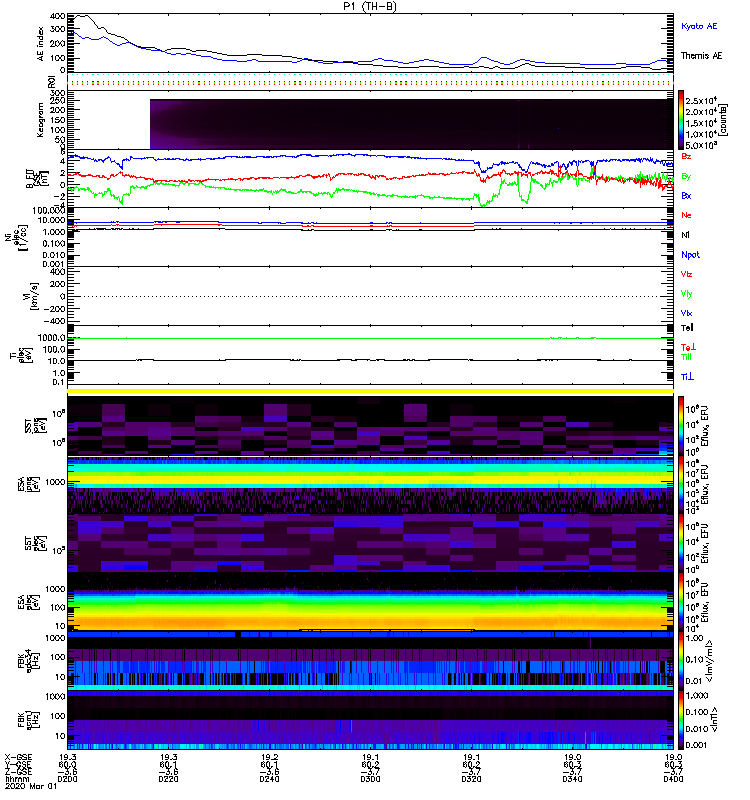This screenshot has height=800, width=750.
Task: Click the 0300 time axis tick label
Action: [x=370, y=779]
